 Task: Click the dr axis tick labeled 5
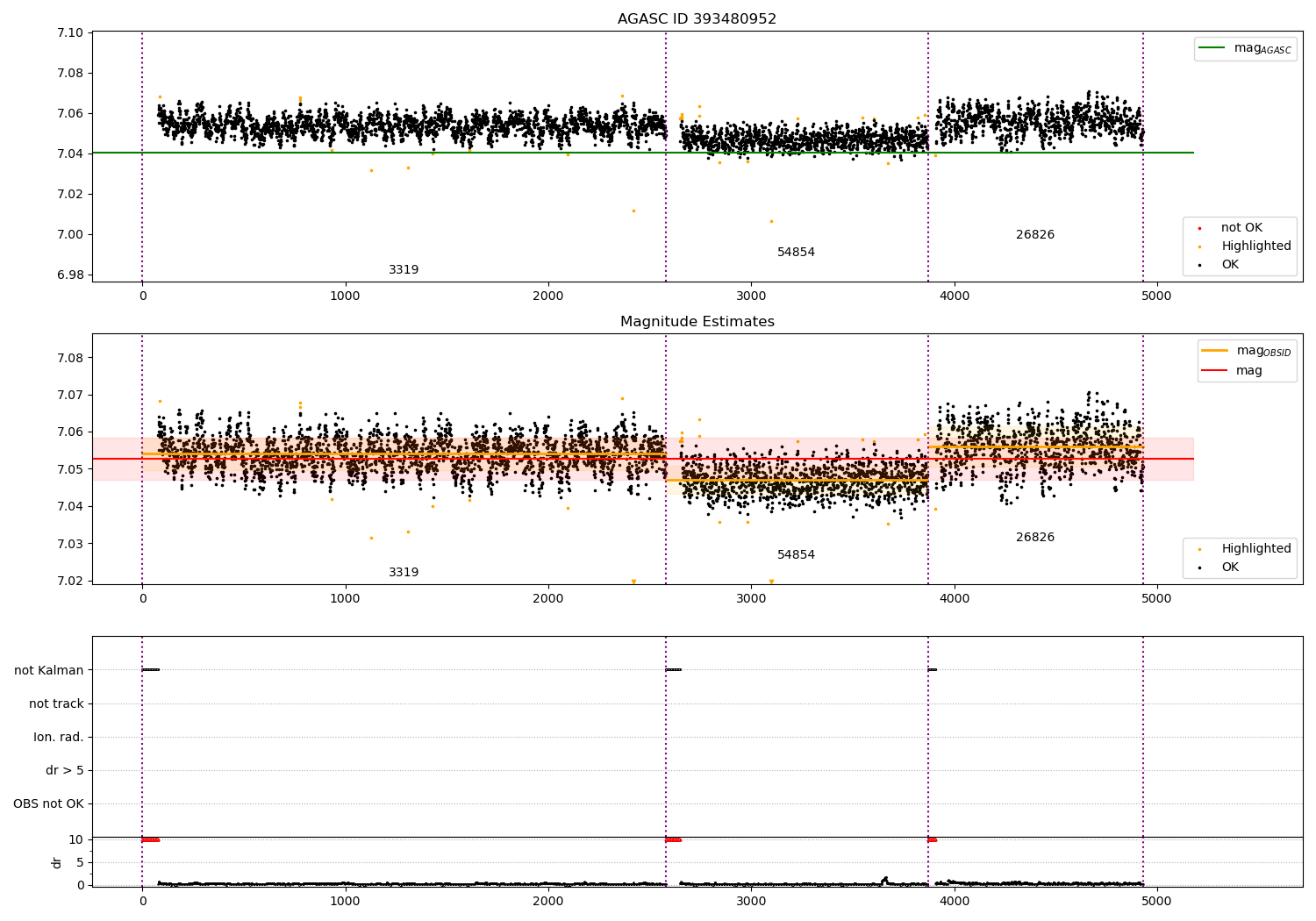click(80, 863)
